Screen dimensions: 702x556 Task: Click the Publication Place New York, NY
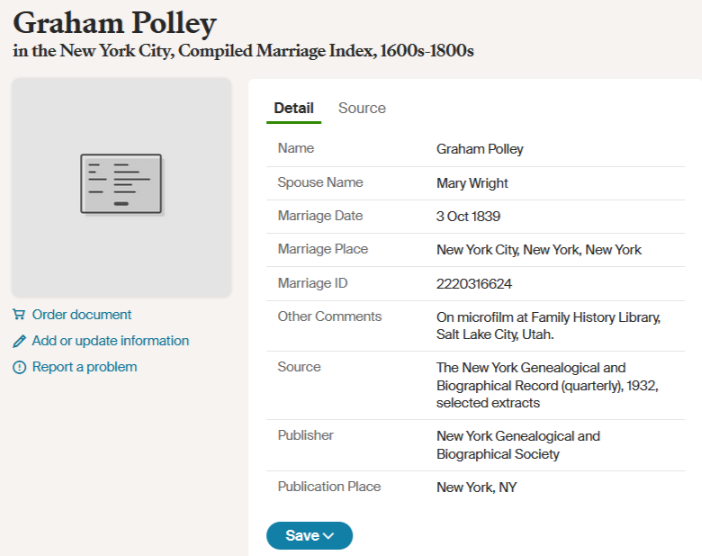point(477,487)
